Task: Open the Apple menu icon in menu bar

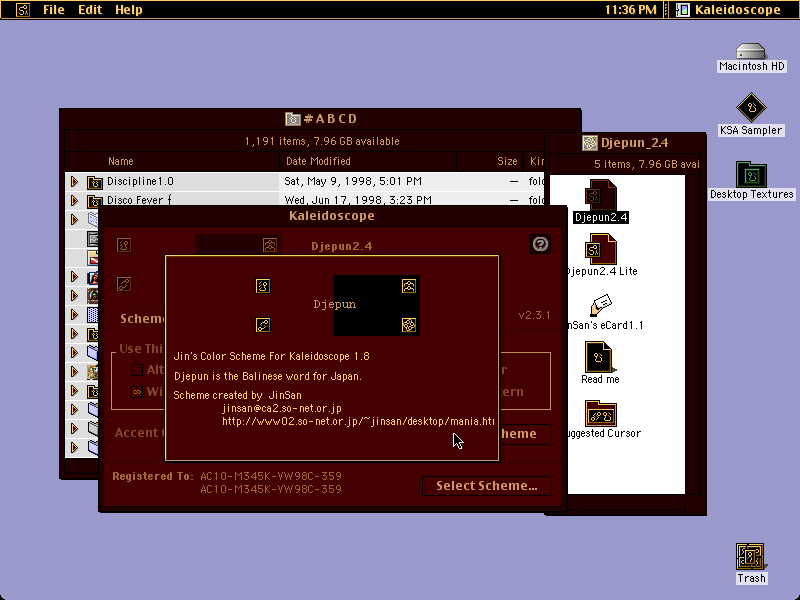Action: pos(22,10)
